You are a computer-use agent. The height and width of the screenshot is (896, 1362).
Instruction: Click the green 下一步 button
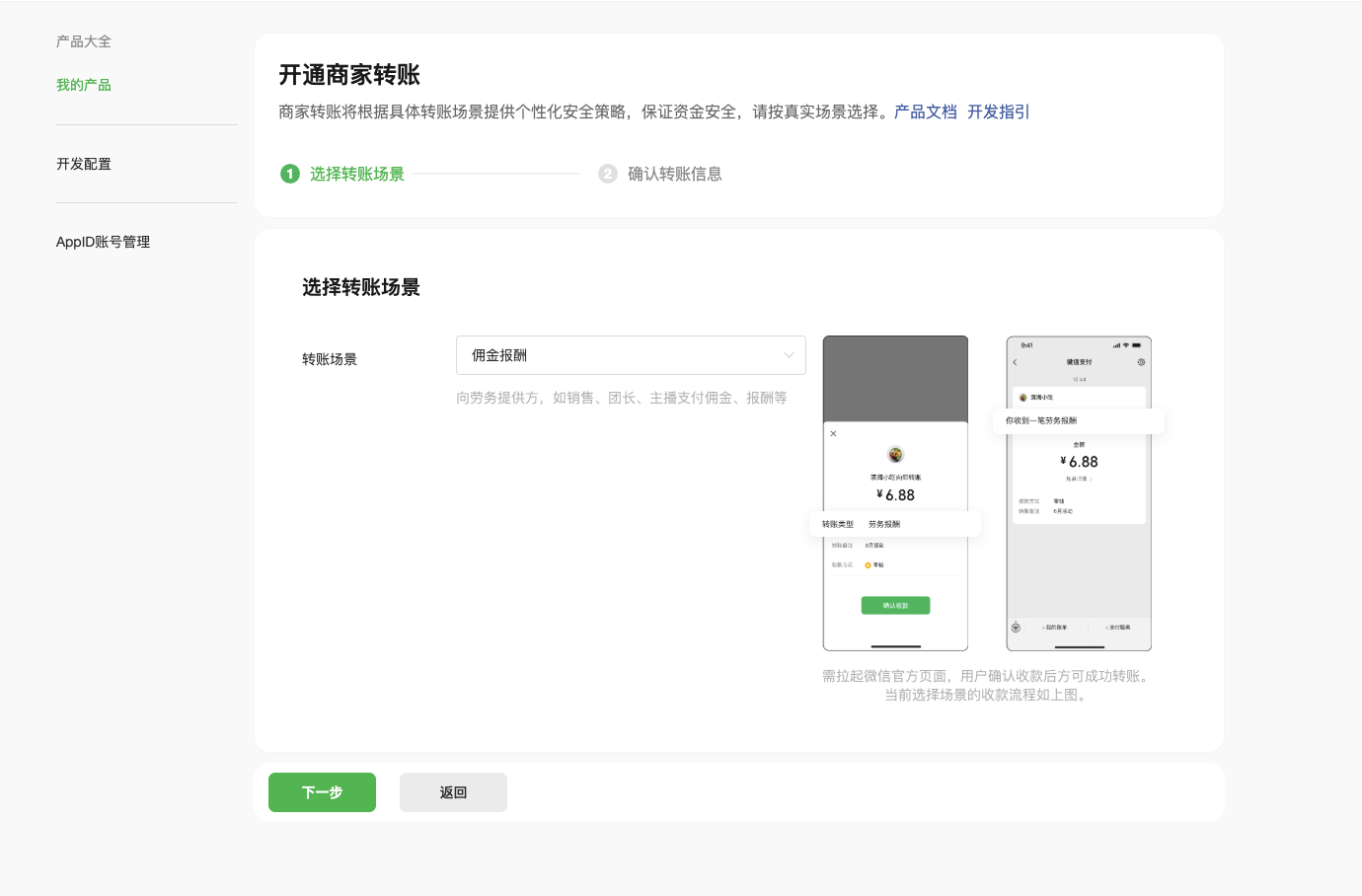point(322,792)
